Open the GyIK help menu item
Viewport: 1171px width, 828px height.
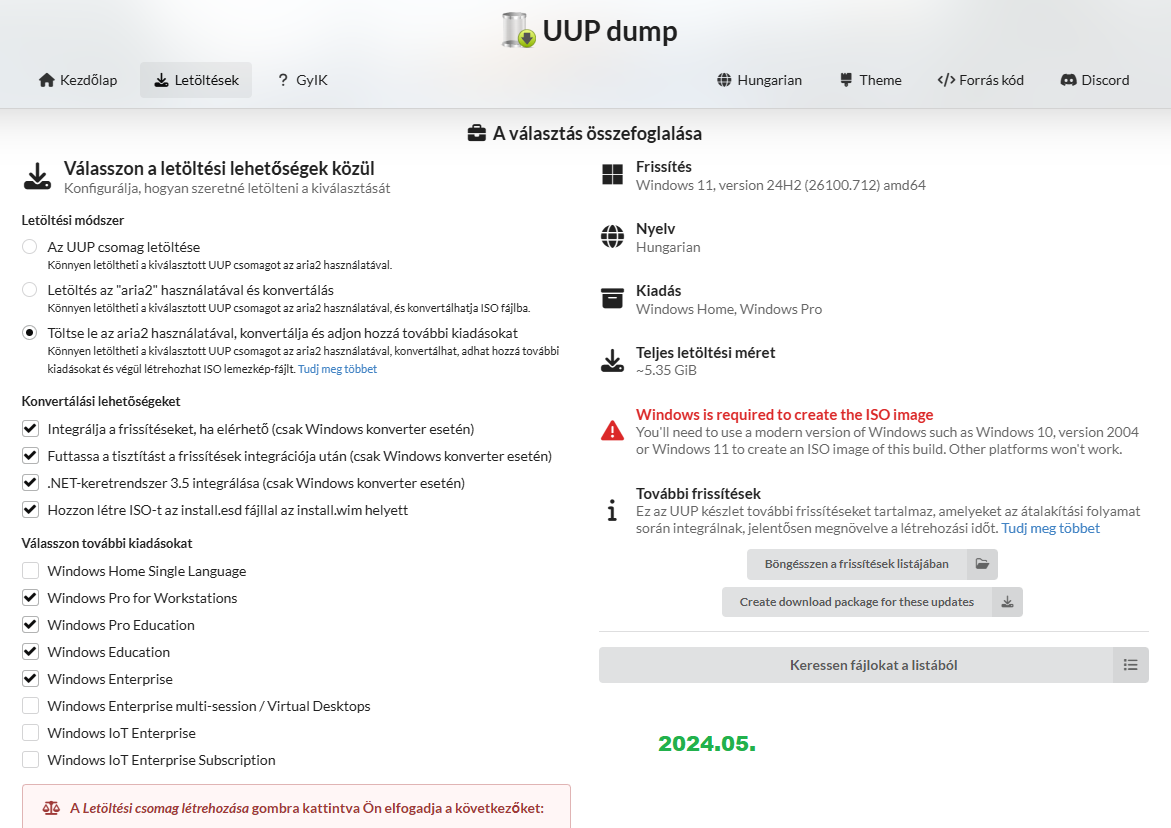(302, 80)
